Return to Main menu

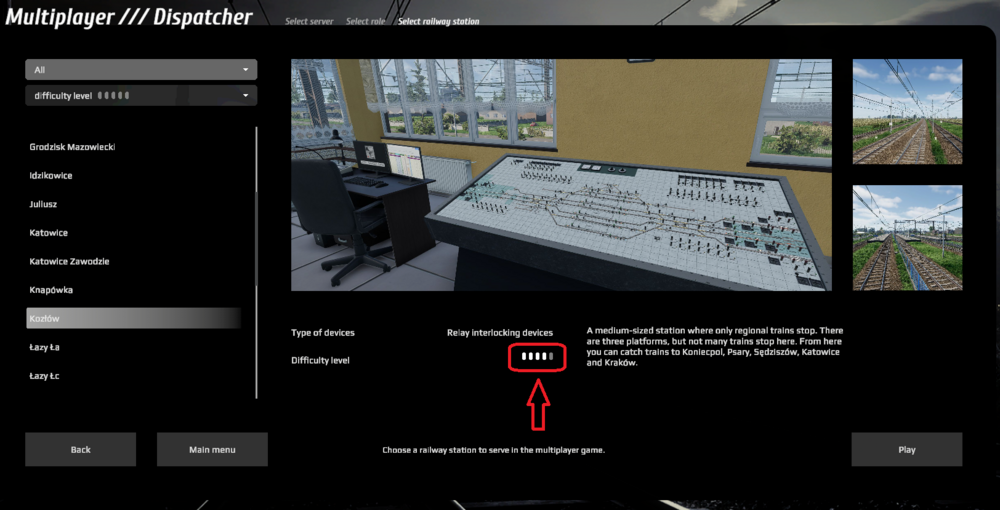(x=212, y=449)
